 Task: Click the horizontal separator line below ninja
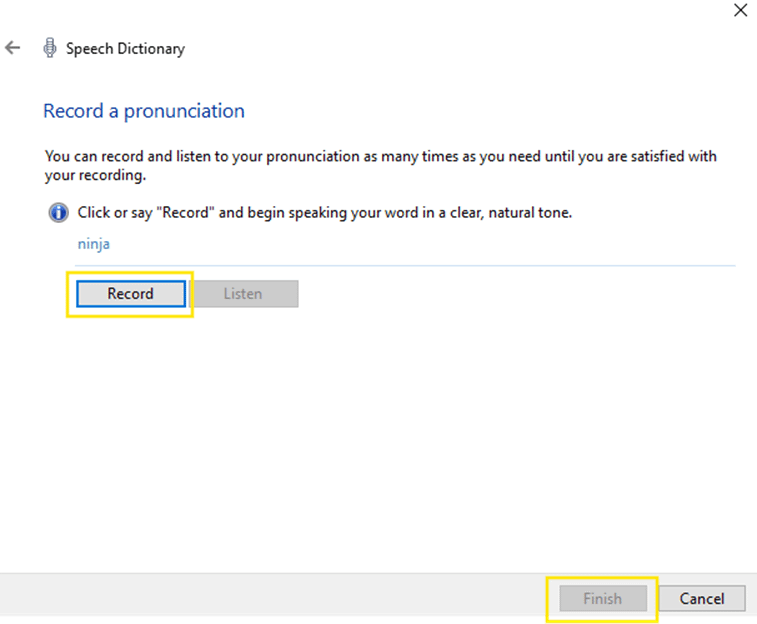tap(400, 265)
